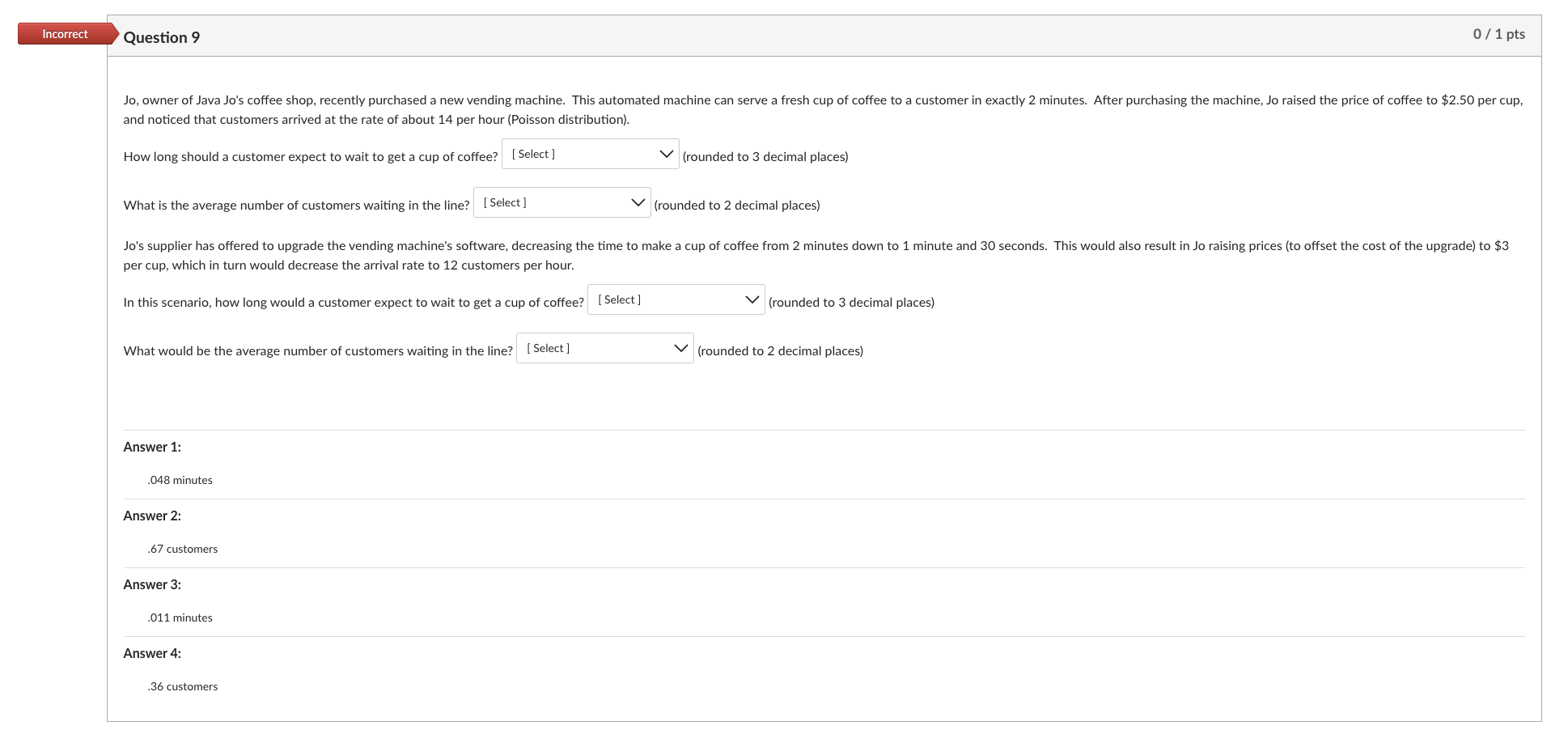Select the Answer 4 label
The width and height of the screenshot is (1568, 730).
pos(151,652)
